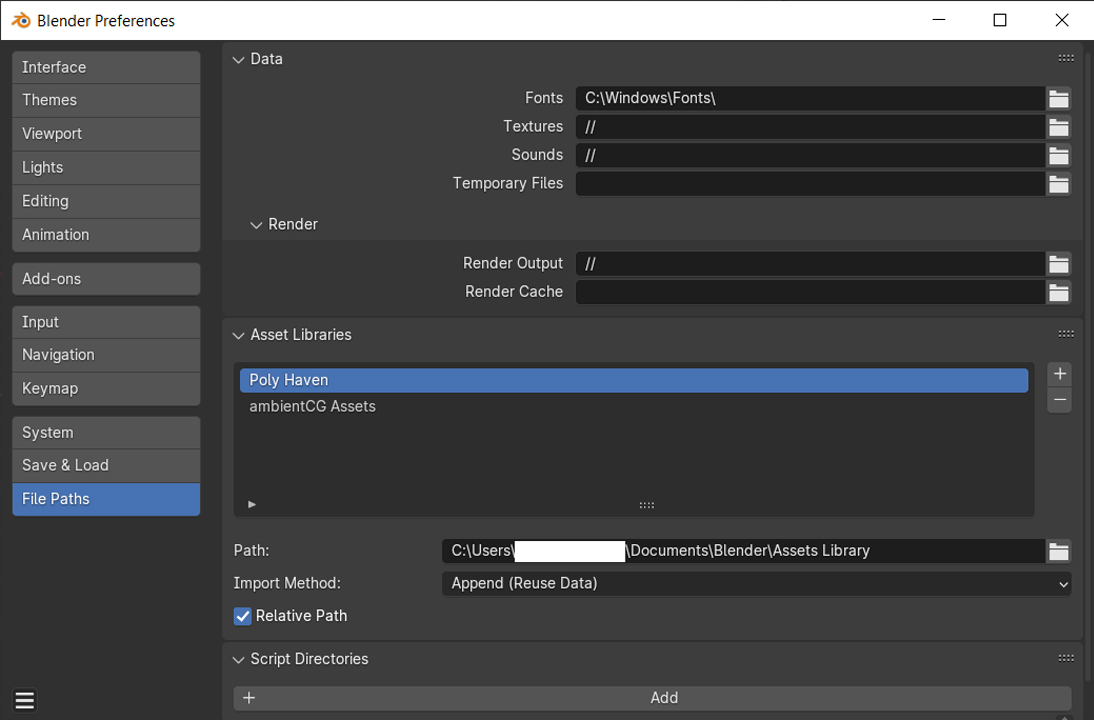1094x720 pixels.
Task: Remove selected asset library with minus
Action: 1059,400
